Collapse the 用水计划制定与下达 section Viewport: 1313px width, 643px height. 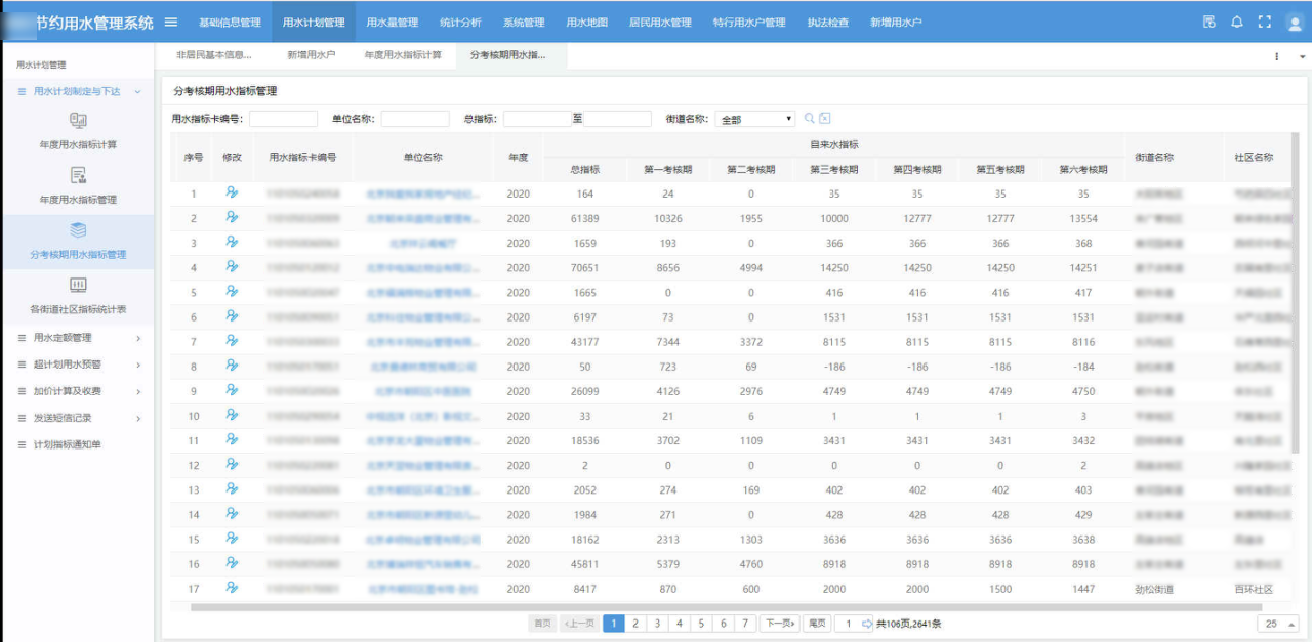pos(78,91)
